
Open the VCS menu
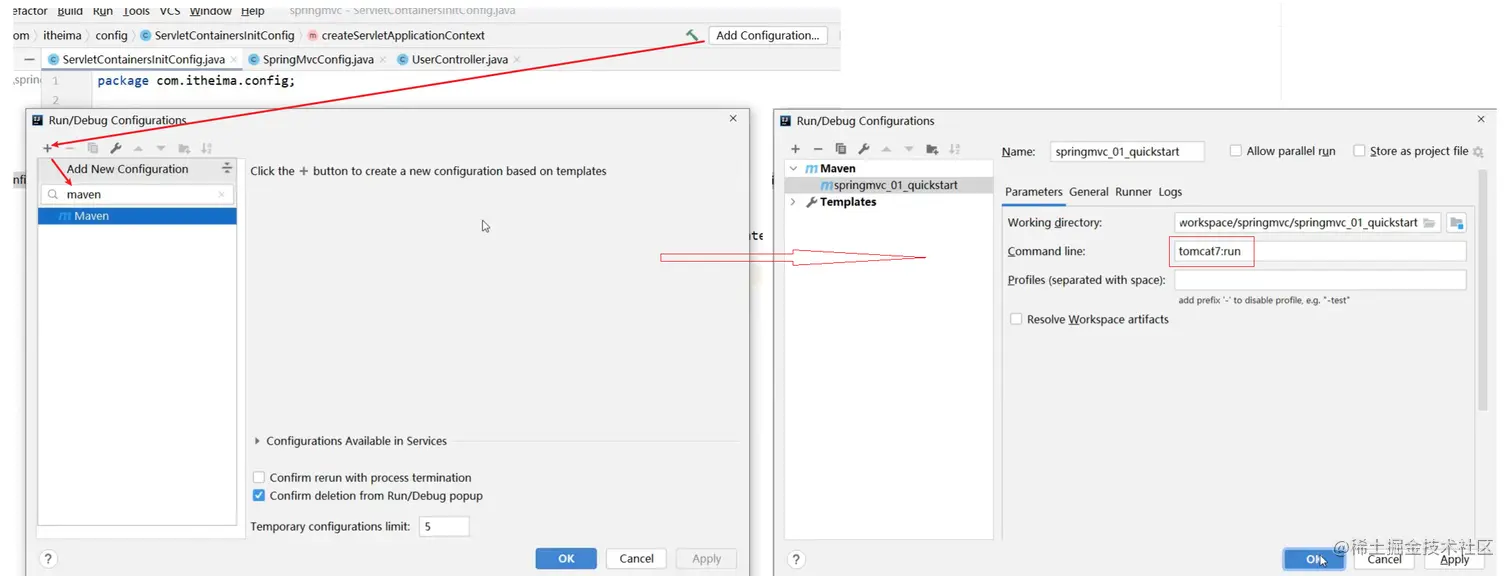(169, 11)
